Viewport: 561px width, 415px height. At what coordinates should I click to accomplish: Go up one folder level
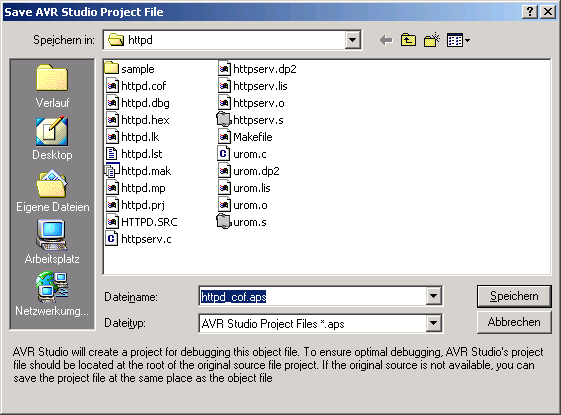408,40
